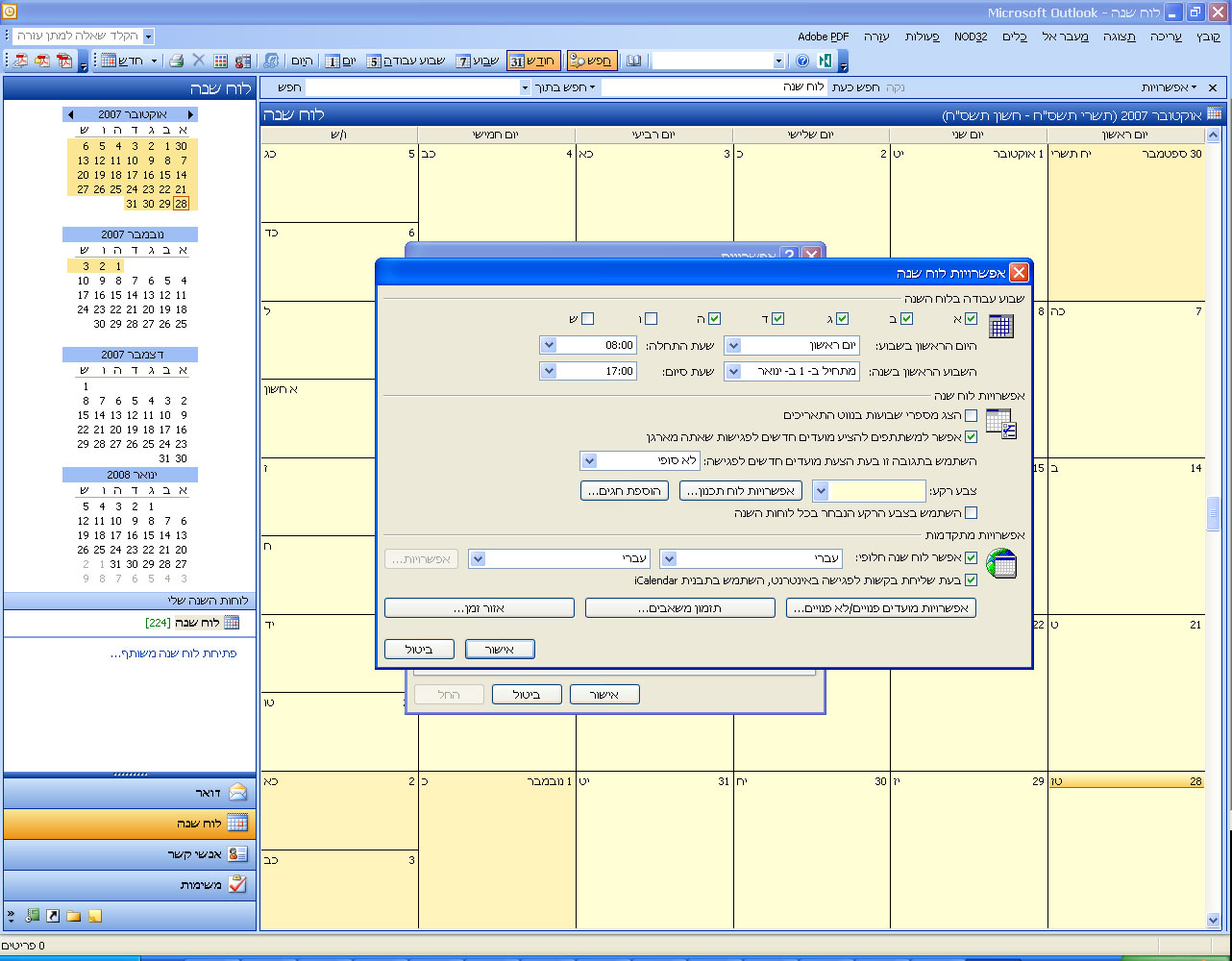Screen dimensions: 1232x961
Task: Click the Find (חפש) toolbar button
Action: (592, 61)
